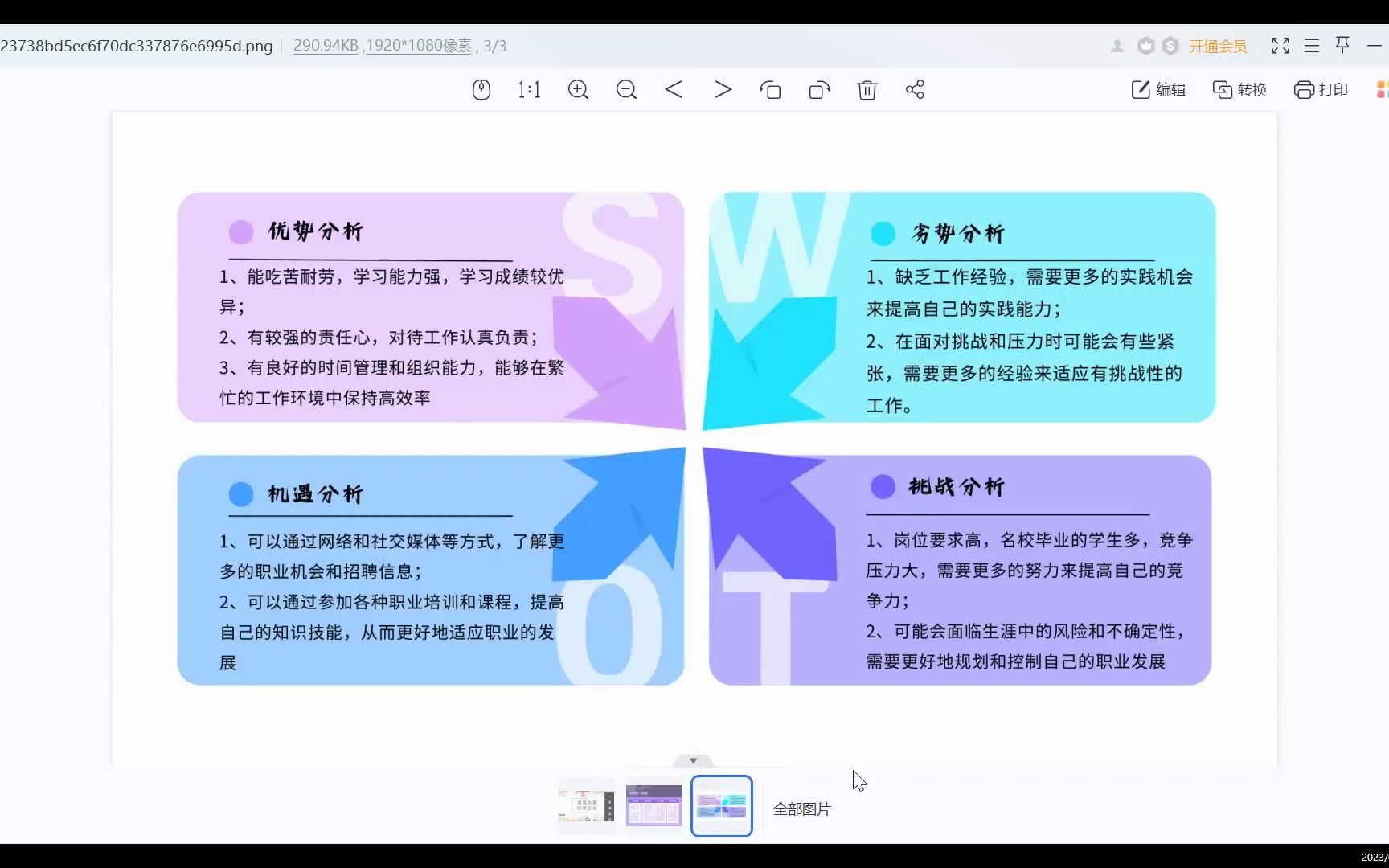Click the line '1、岗位要求高，名校毕业的学生多，竞争'
Screen dimensions: 1389x868
coord(1029,540)
